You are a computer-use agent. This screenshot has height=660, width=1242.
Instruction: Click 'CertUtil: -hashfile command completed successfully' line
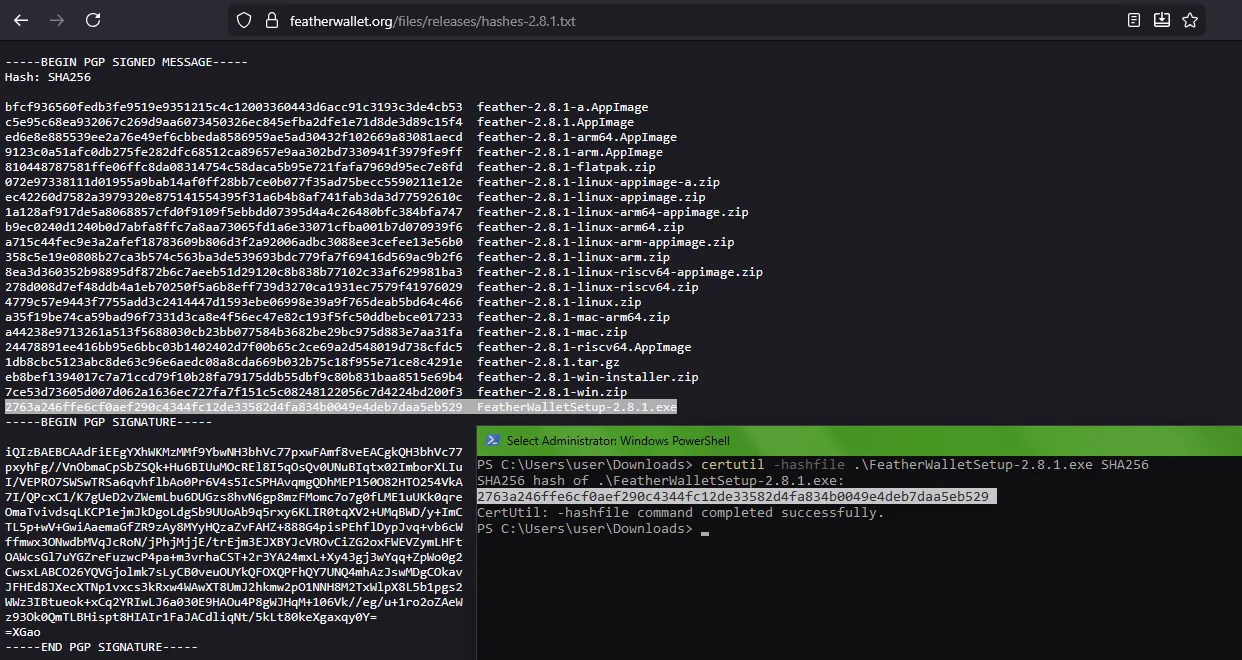coord(681,512)
